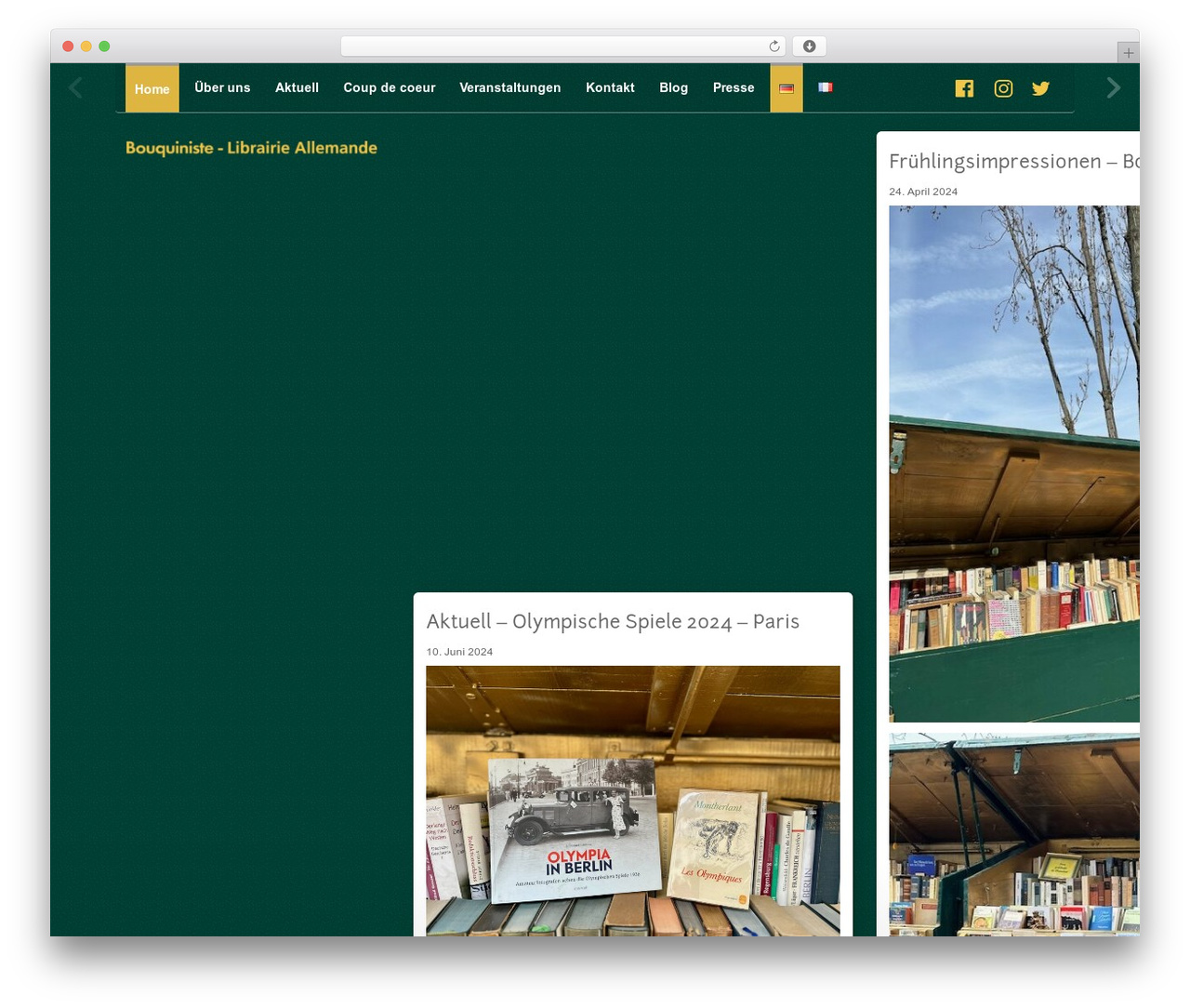Open the lower bookstall photo with framed pictures
The width and height of the screenshot is (1190, 1008).
coord(1014,834)
